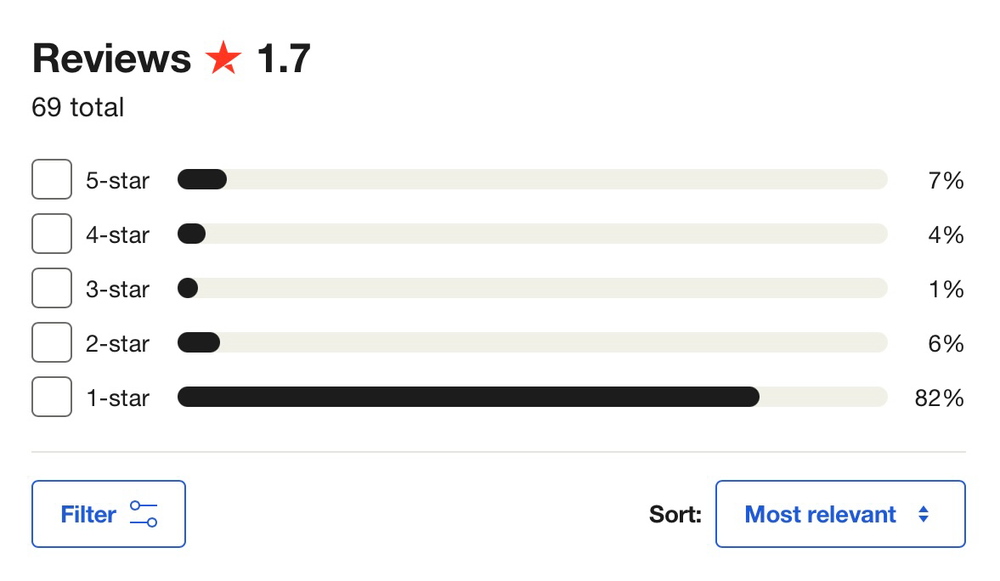Screen dimensions: 1000x581
Task: Click the 69 total reviews count
Action: tap(77, 108)
